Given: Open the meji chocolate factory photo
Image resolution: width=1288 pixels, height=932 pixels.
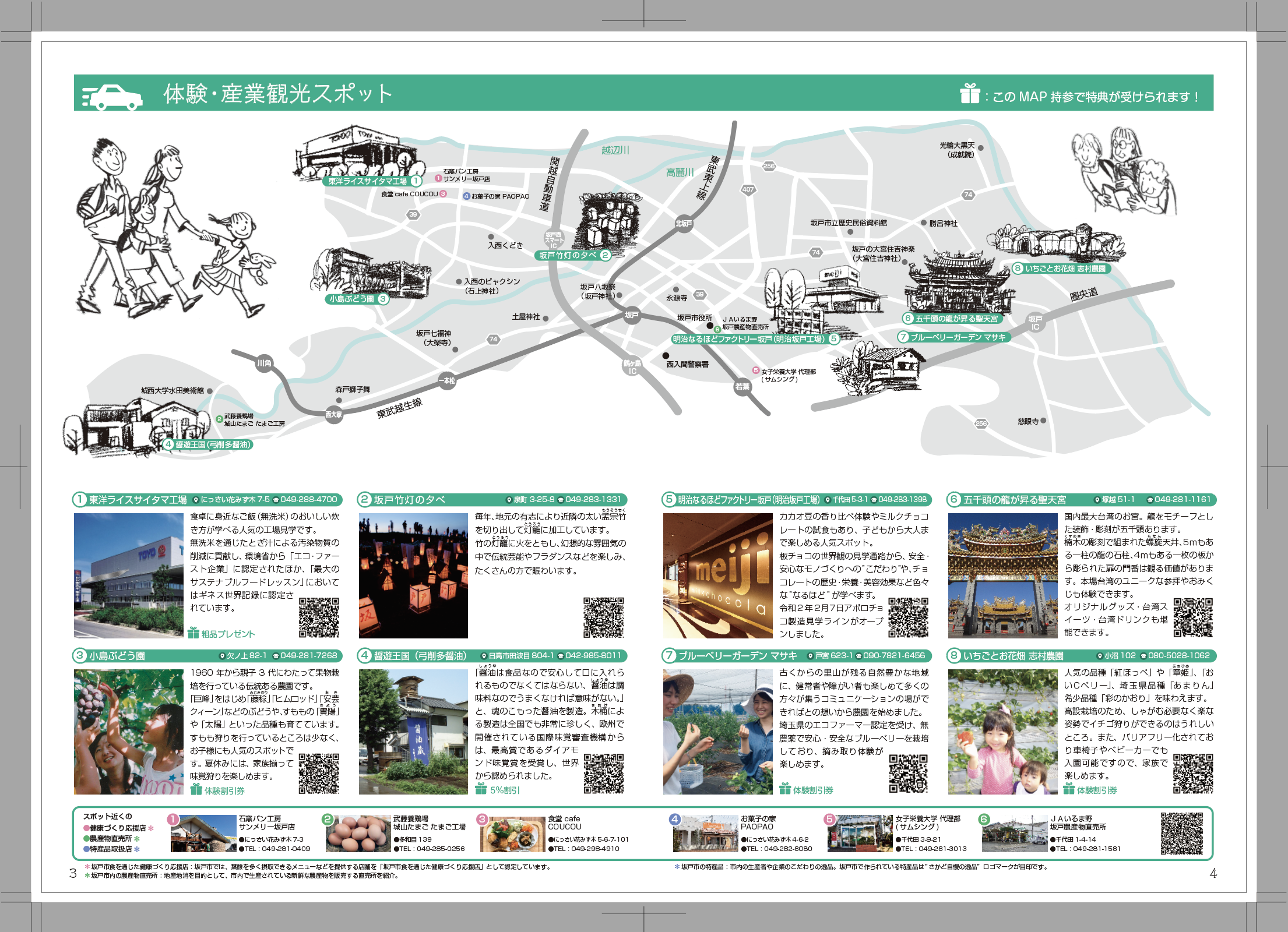Looking at the screenshot, I should click(717, 576).
